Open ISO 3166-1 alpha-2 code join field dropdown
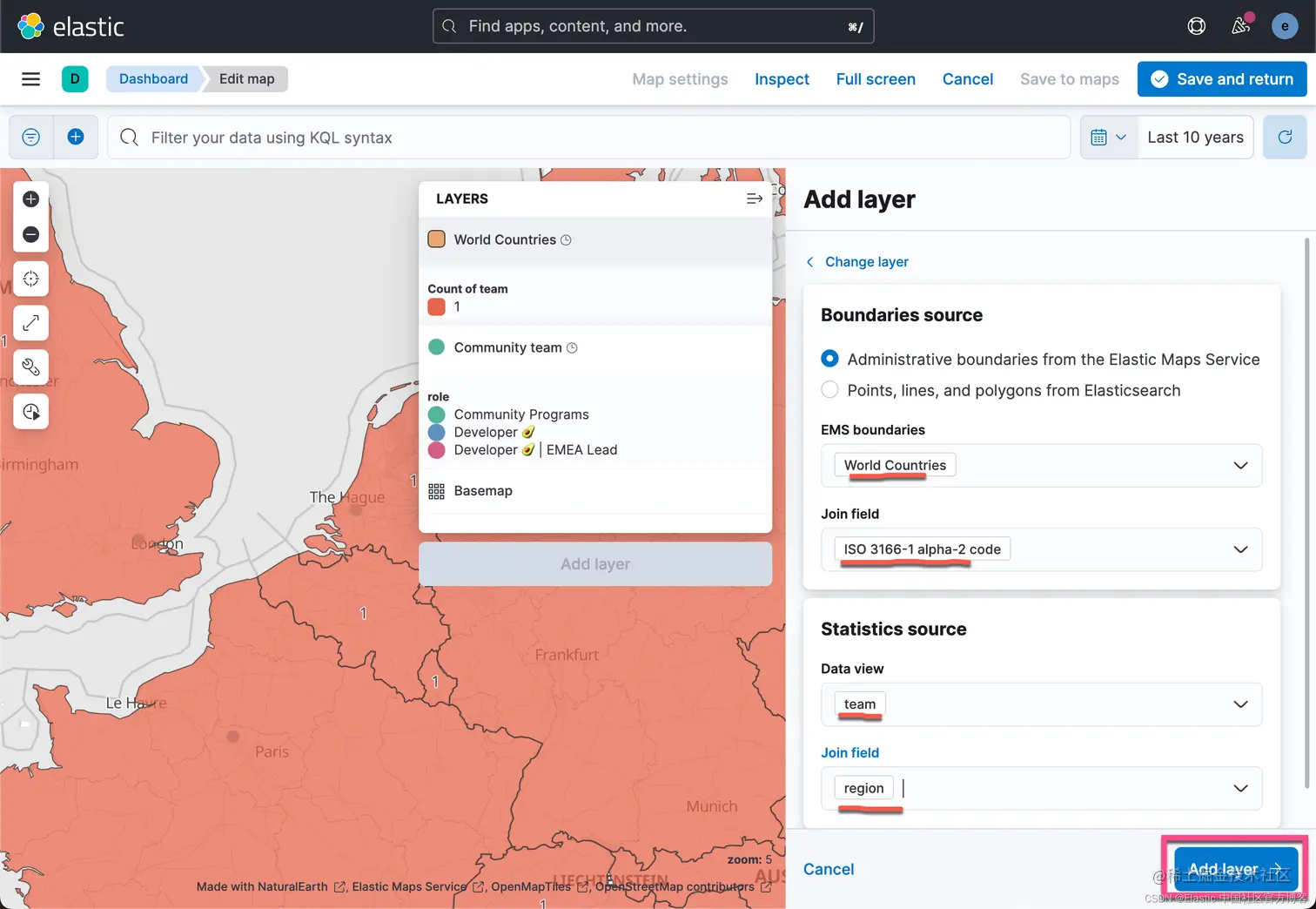The width and height of the screenshot is (1316, 909). point(1042,549)
